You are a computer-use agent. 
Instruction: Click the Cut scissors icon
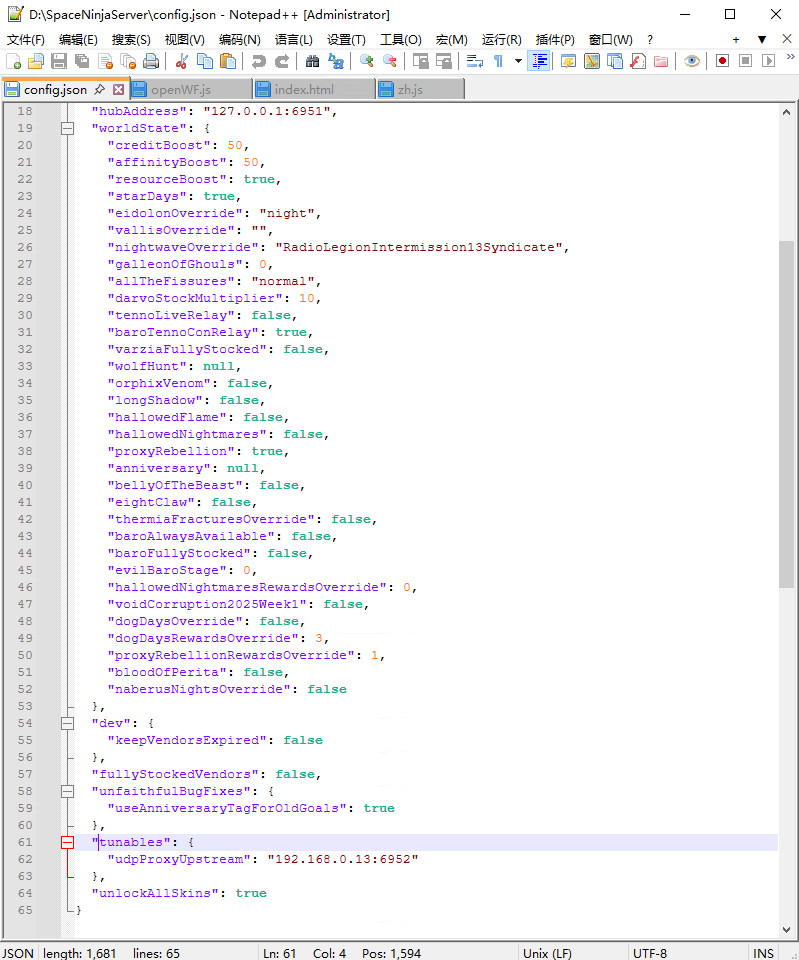pyautogui.click(x=182, y=61)
